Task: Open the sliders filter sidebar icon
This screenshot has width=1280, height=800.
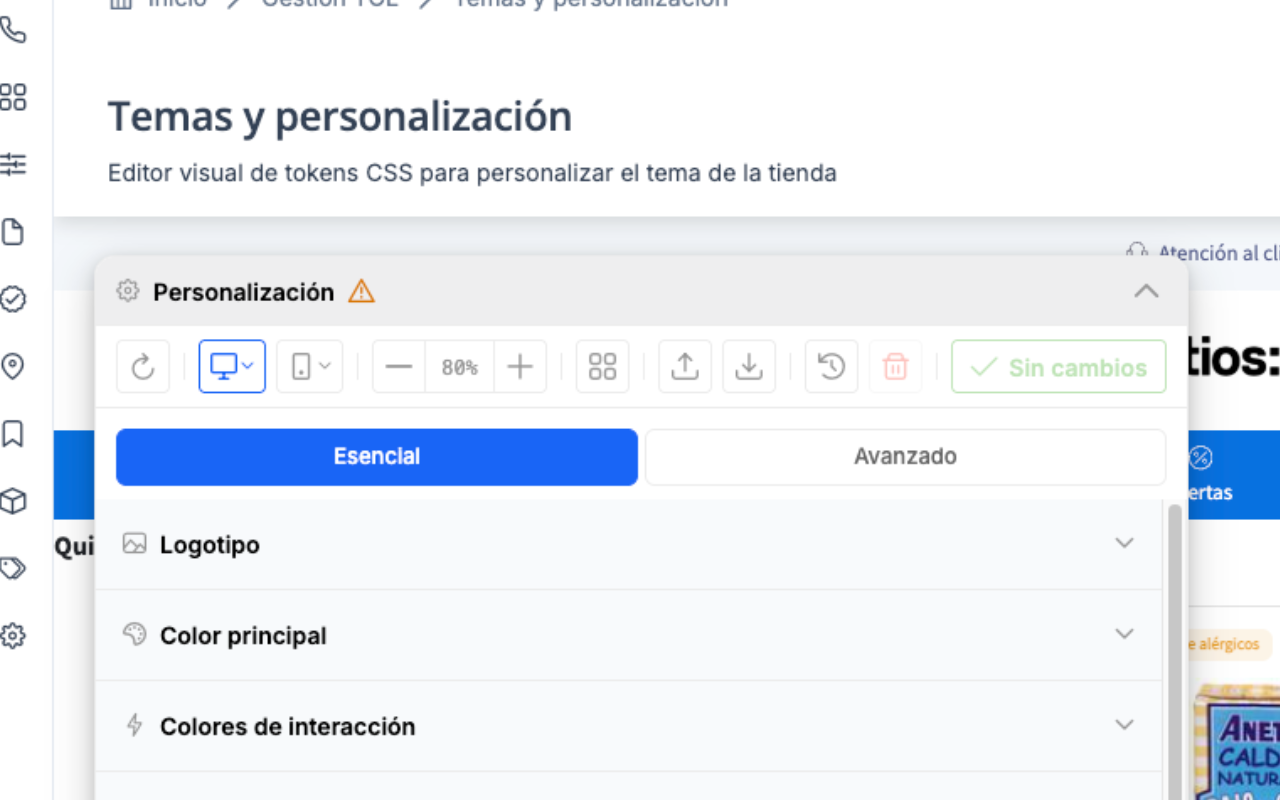Action: pos(13,164)
